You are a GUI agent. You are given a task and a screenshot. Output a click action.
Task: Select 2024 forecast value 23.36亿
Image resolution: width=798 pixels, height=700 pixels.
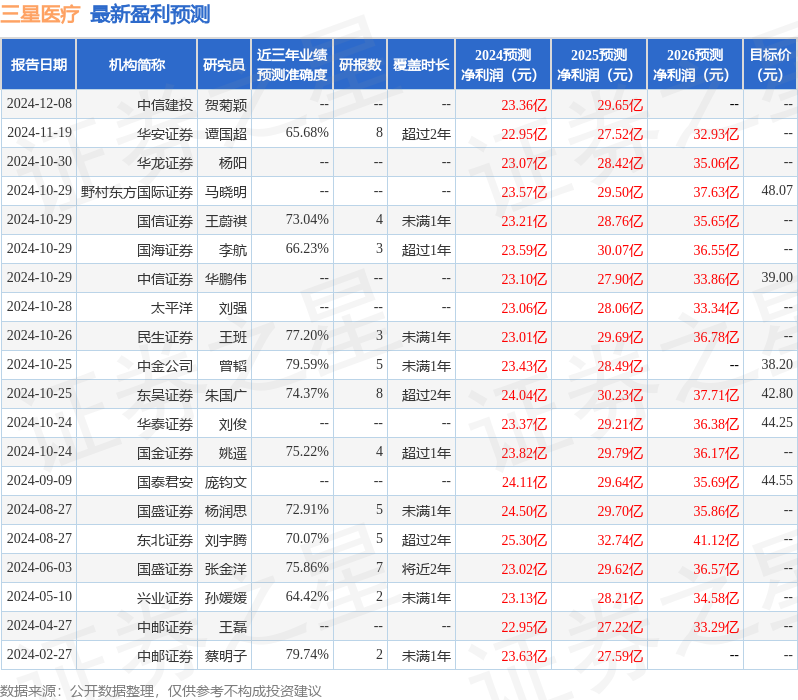524,105
